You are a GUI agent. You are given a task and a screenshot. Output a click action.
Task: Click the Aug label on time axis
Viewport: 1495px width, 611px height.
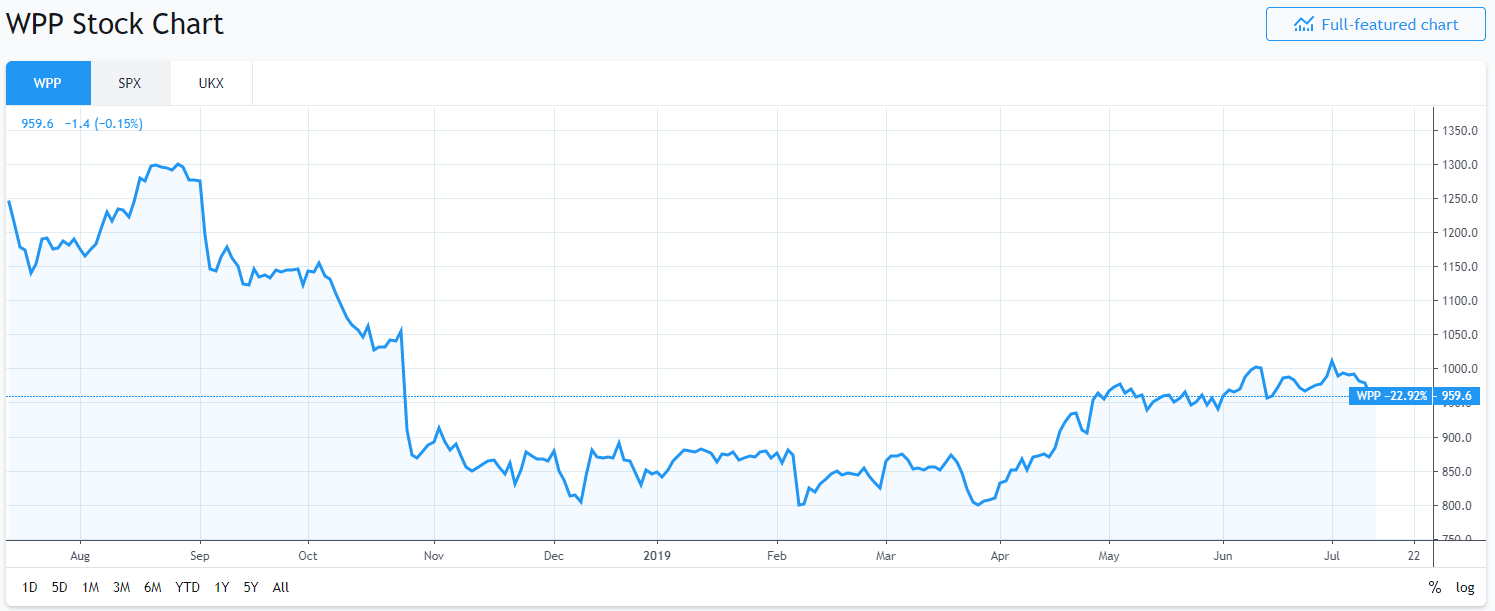point(80,555)
